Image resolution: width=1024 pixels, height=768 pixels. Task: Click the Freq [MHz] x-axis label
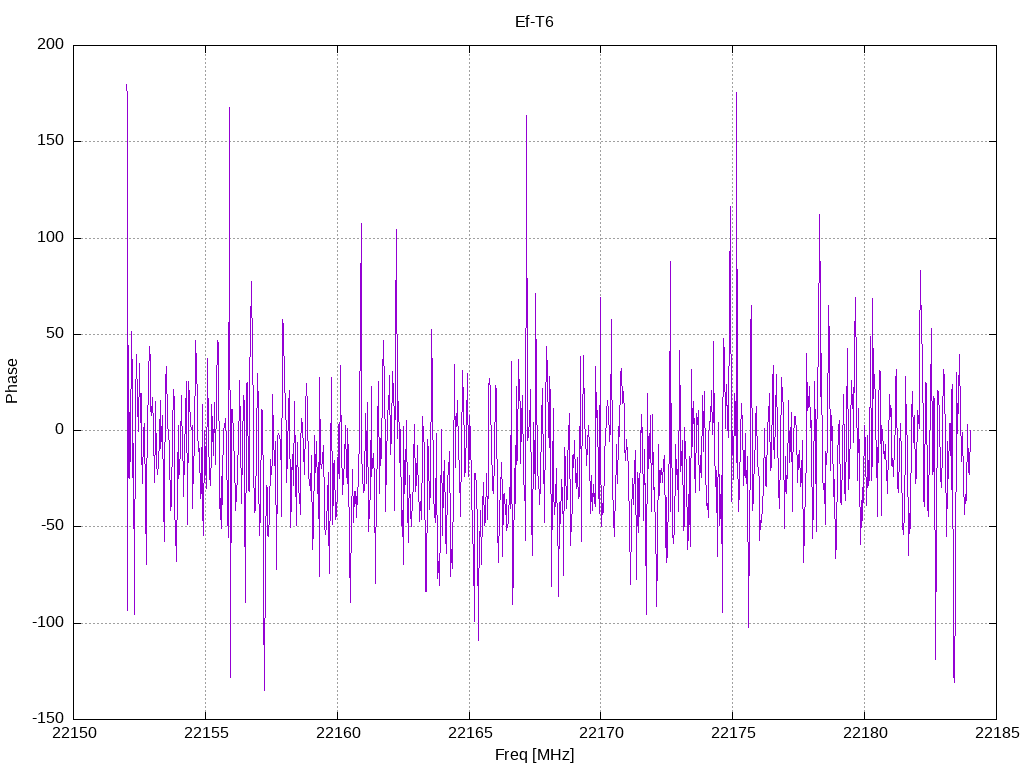(534, 754)
